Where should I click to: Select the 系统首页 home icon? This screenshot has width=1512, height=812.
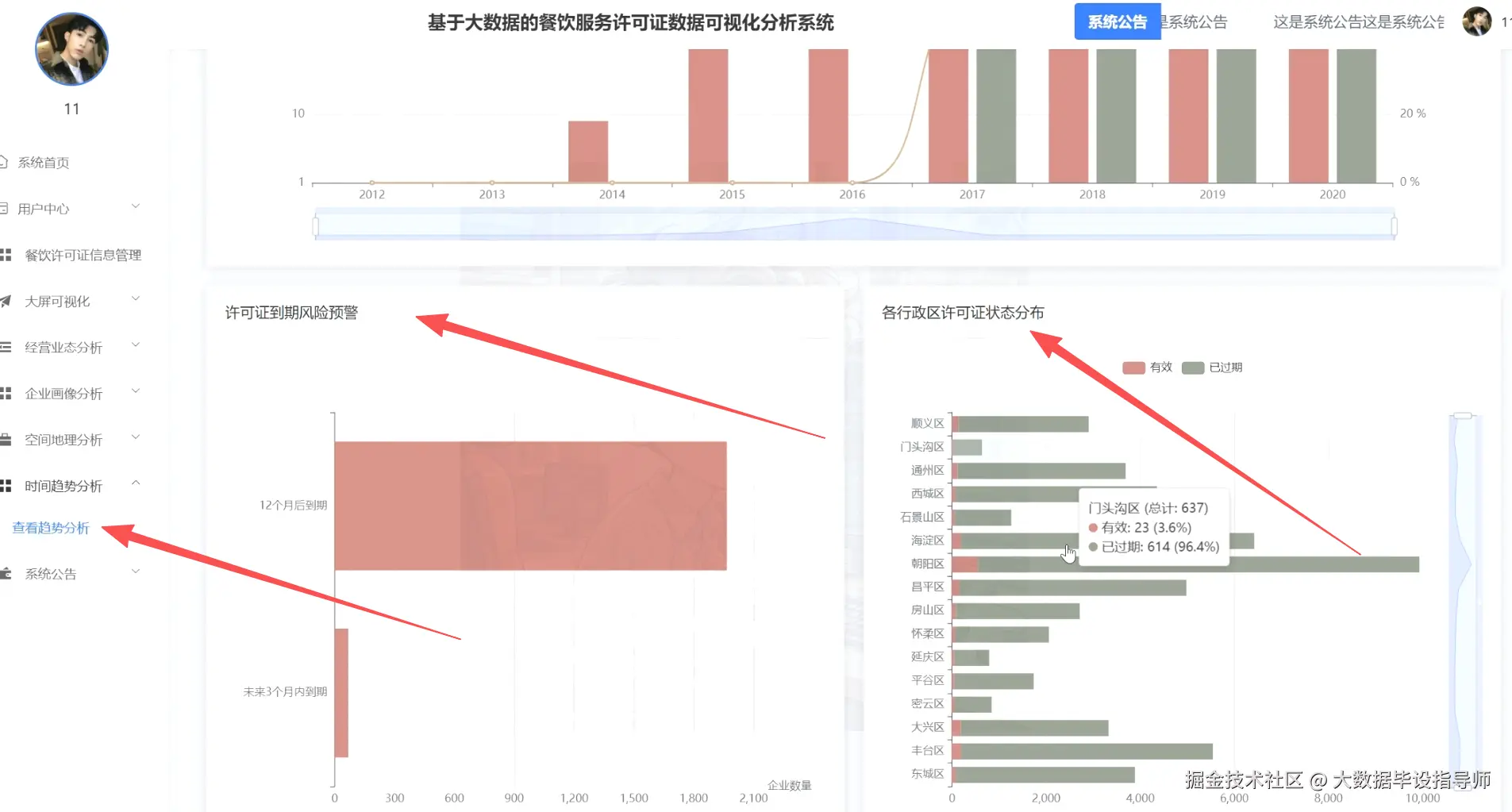(6, 163)
